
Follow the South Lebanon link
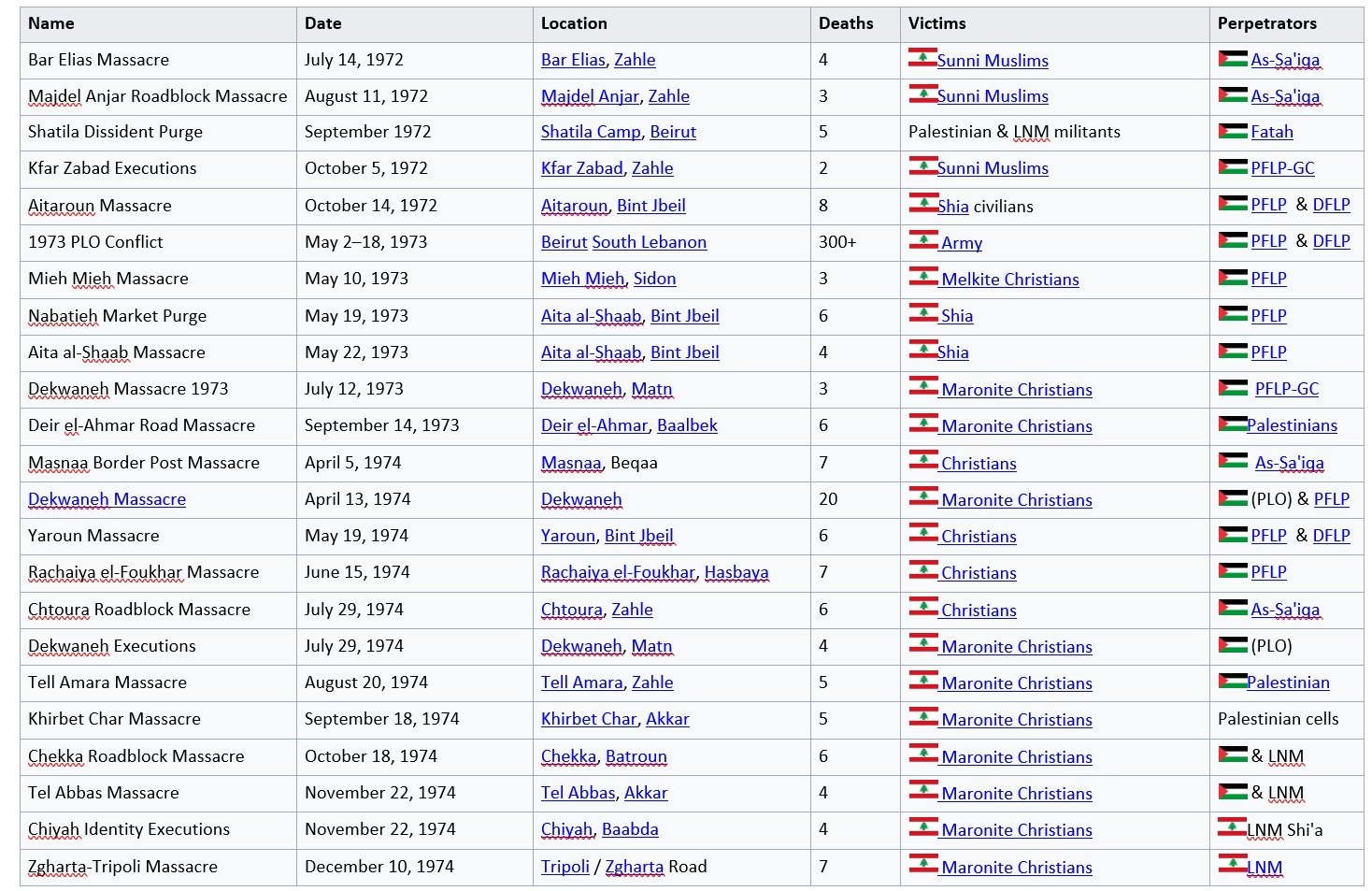pos(649,242)
